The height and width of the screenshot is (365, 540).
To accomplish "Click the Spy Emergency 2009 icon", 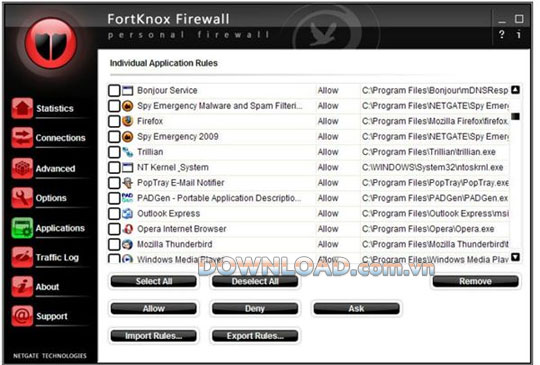I will tap(127, 137).
